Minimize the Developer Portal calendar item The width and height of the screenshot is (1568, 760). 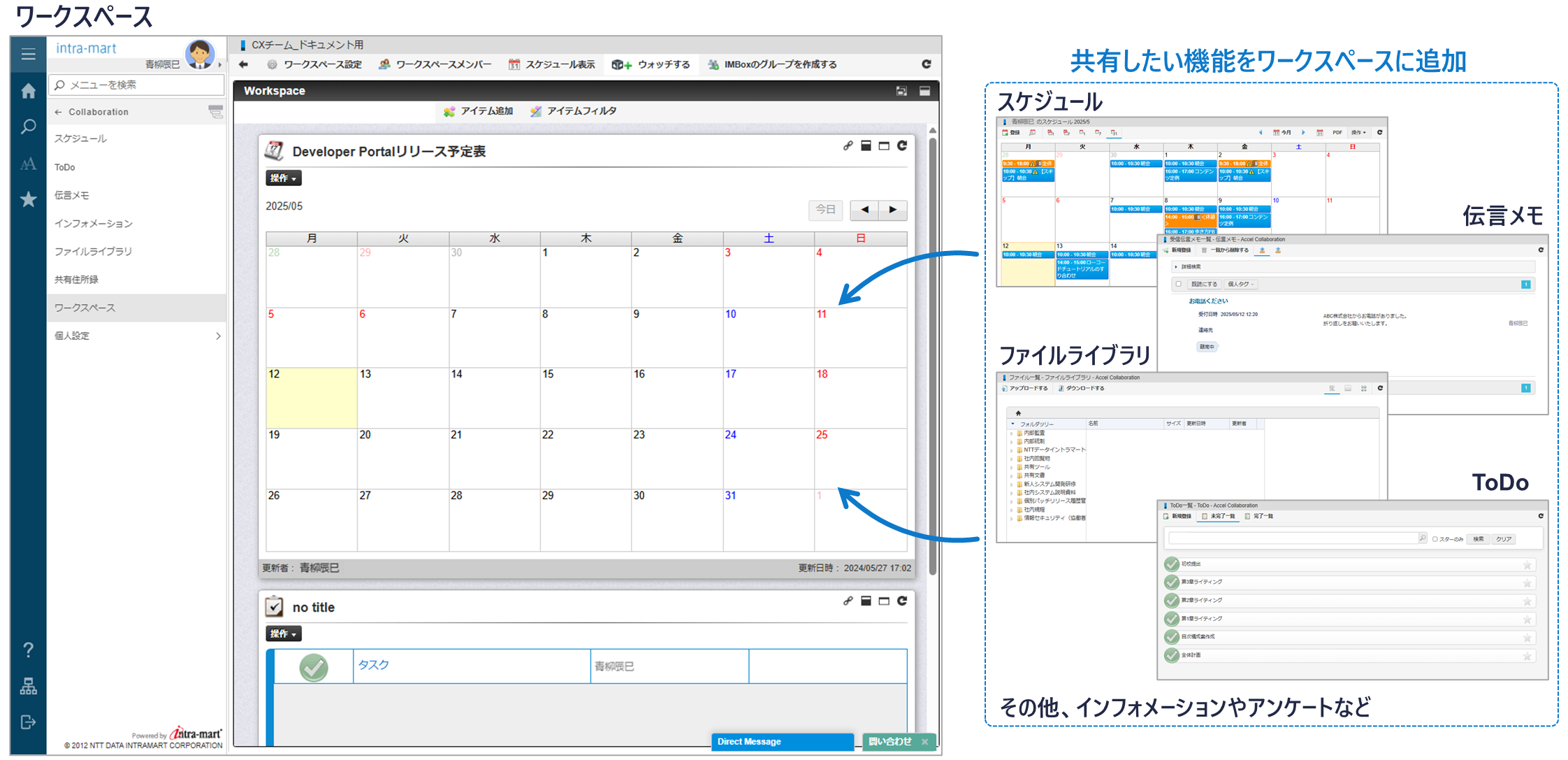(x=866, y=145)
